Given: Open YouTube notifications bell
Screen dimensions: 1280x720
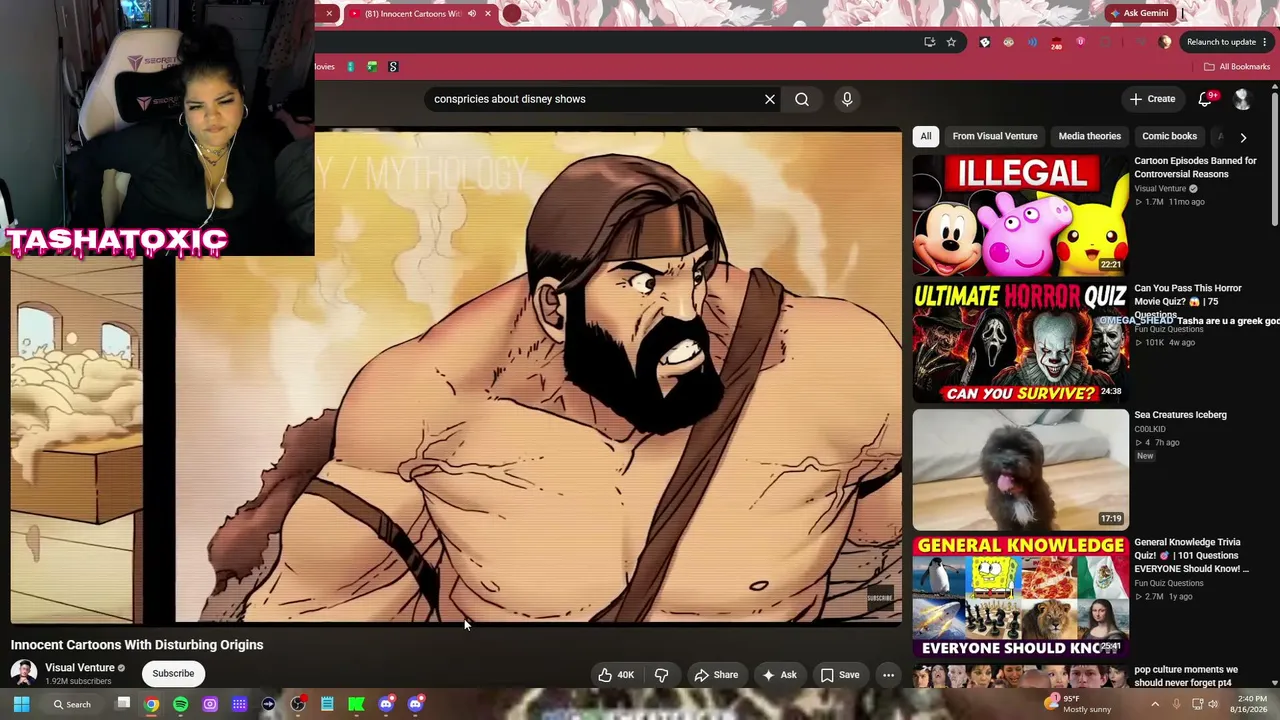Looking at the screenshot, I should pos(1205,99).
